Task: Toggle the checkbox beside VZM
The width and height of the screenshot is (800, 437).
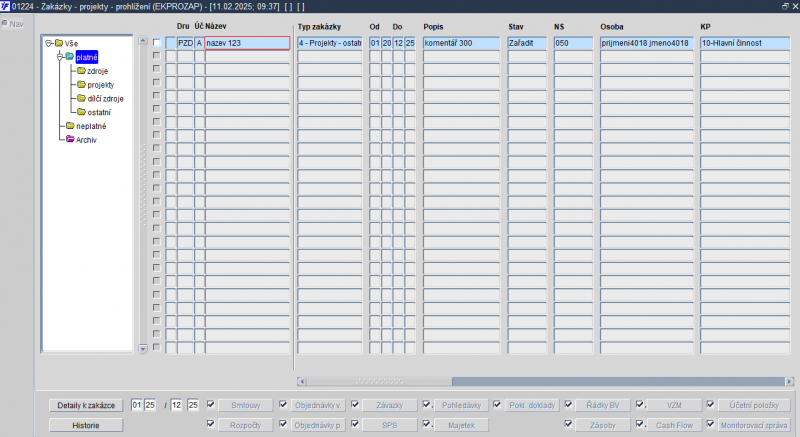Action: point(640,404)
